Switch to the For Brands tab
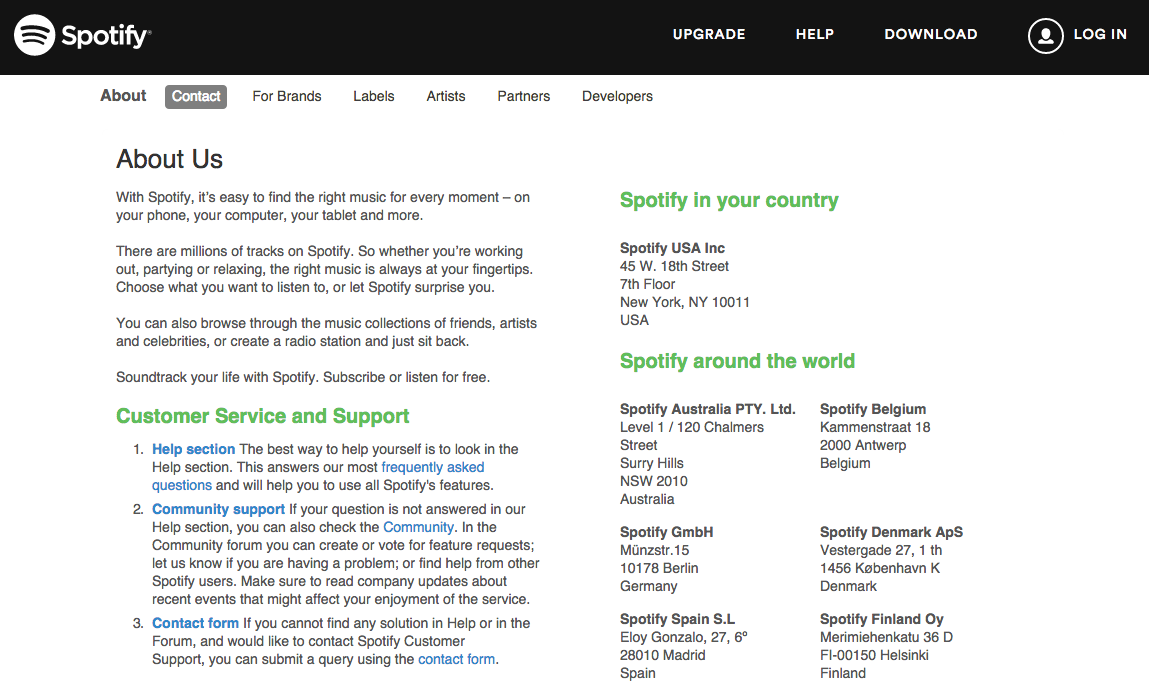This screenshot has width=1149, height=686. click(287, 97)
